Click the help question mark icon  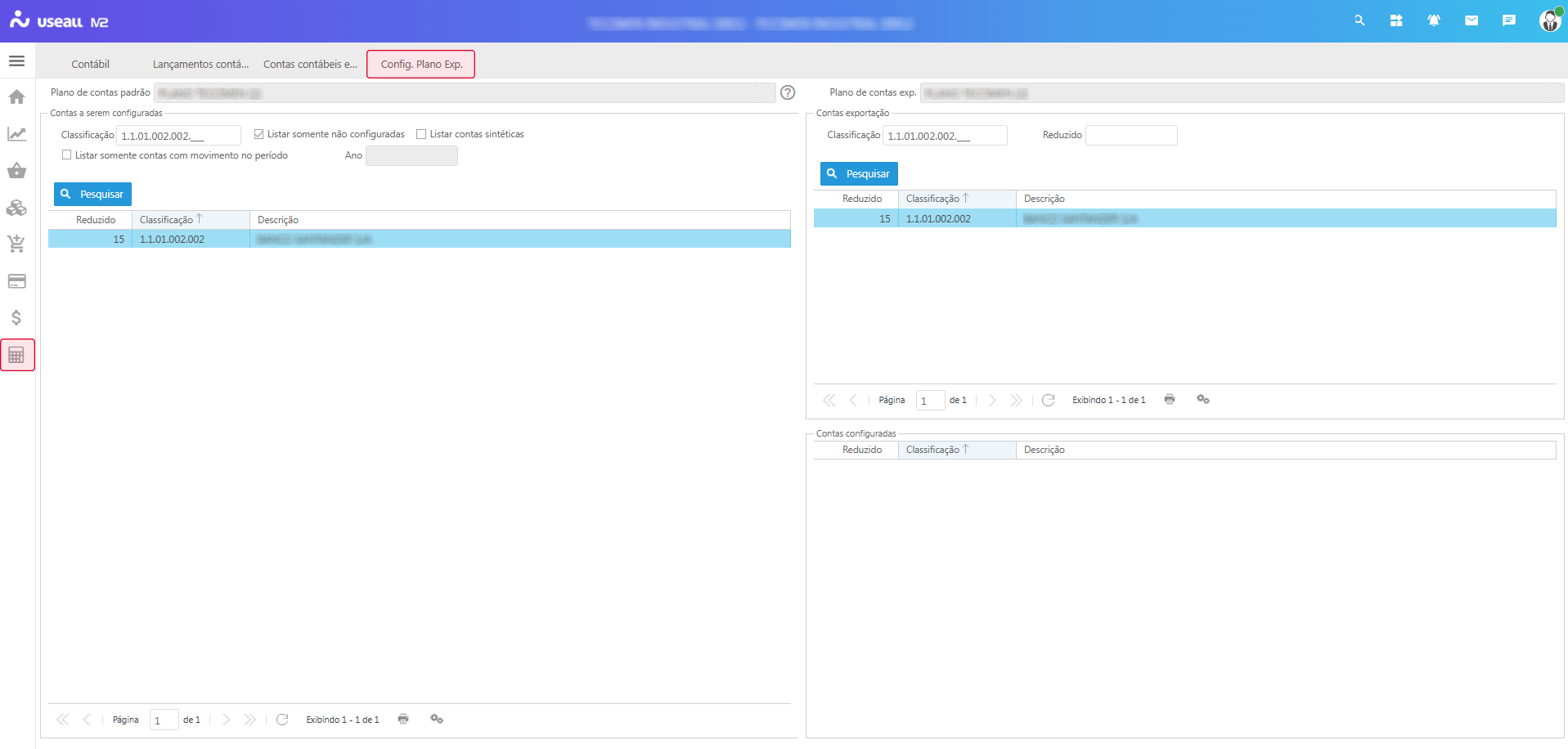click(x=787, y=93)
